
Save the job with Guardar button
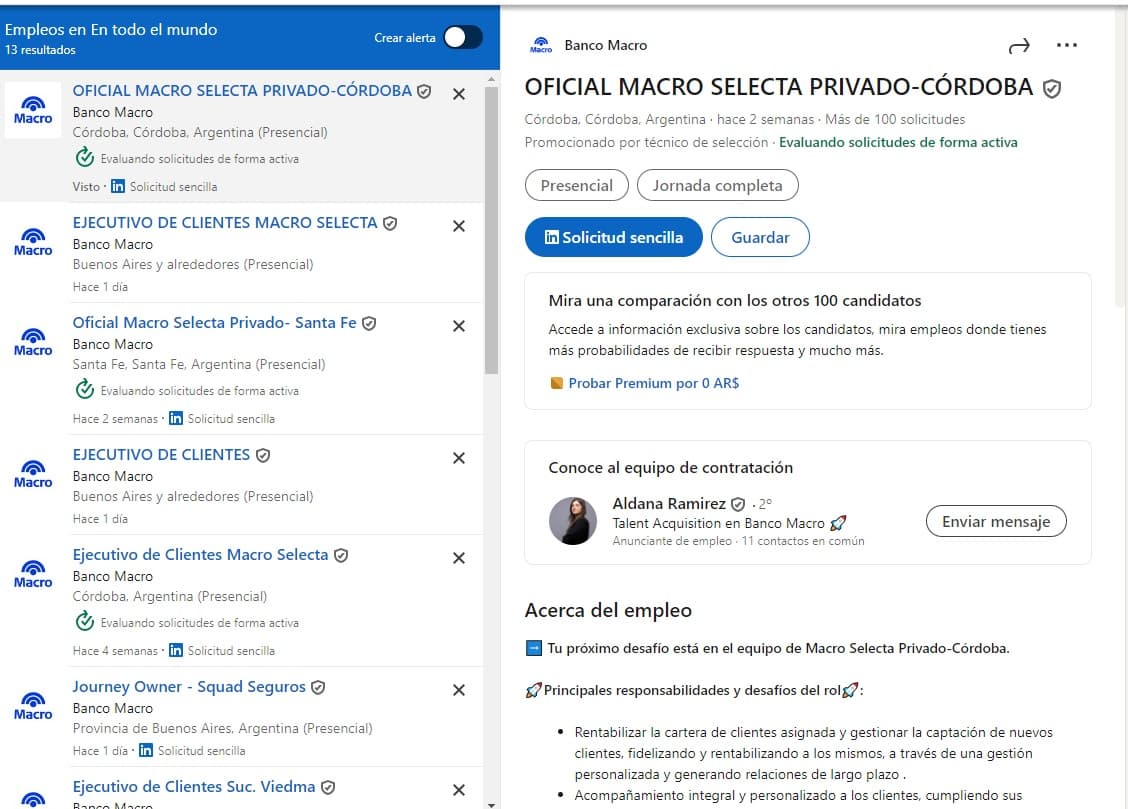coord(760,237)
